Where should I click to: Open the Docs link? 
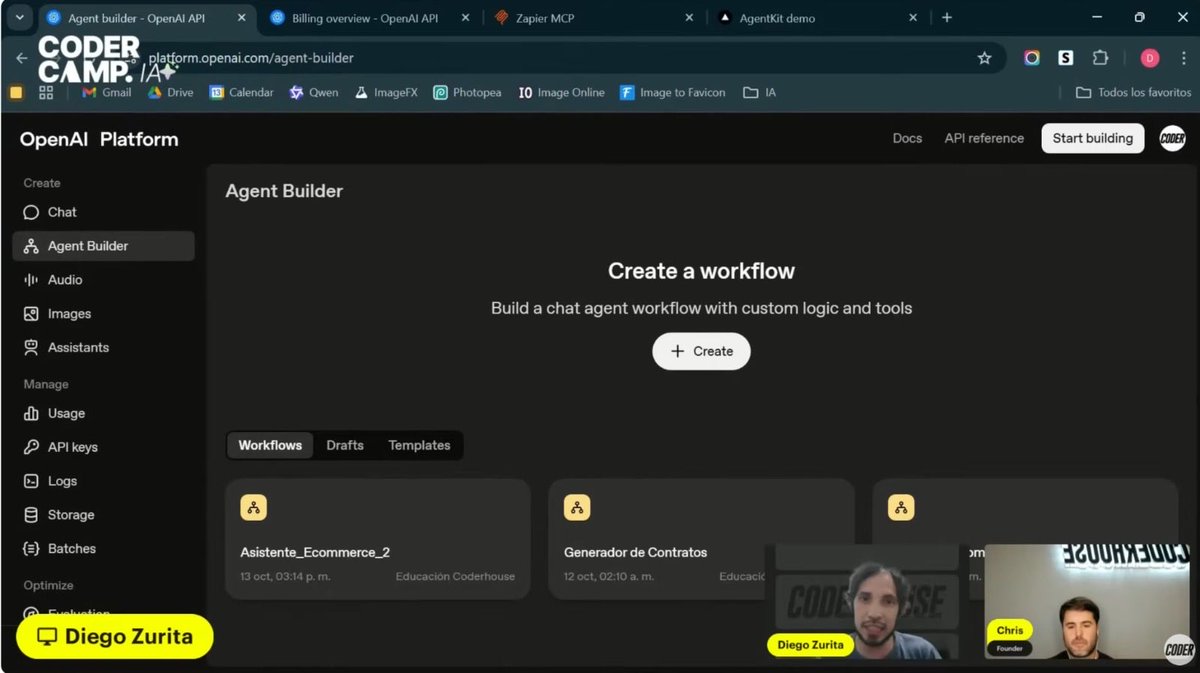[x=907, y=139]
